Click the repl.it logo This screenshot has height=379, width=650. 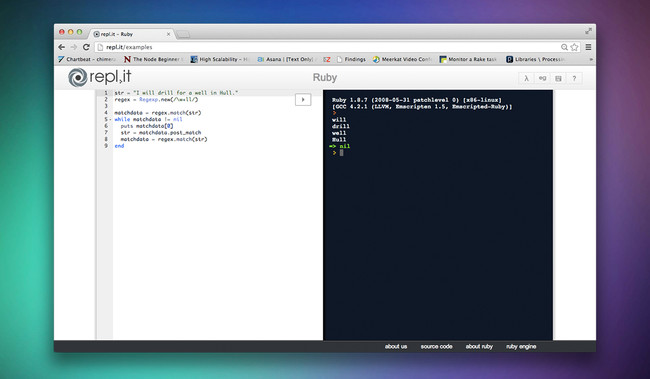(x=99, y=78)
